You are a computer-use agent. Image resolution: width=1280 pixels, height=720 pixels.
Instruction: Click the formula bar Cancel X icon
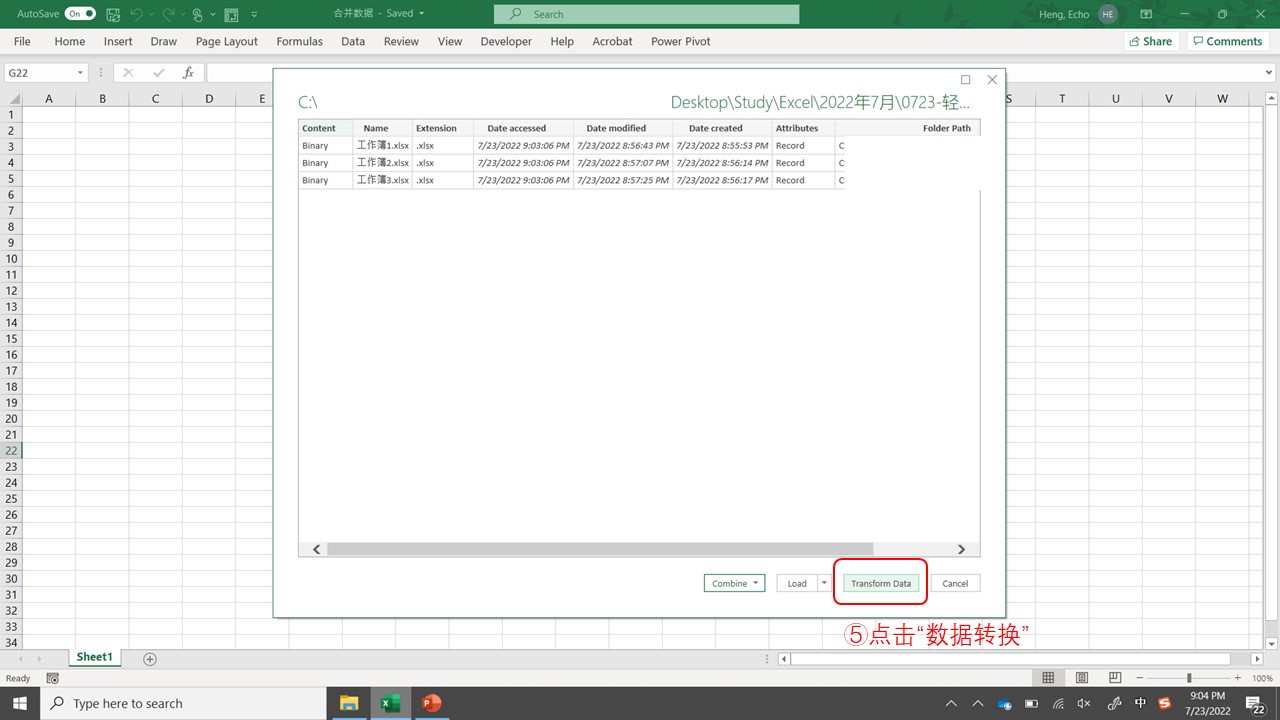(128, 73)
